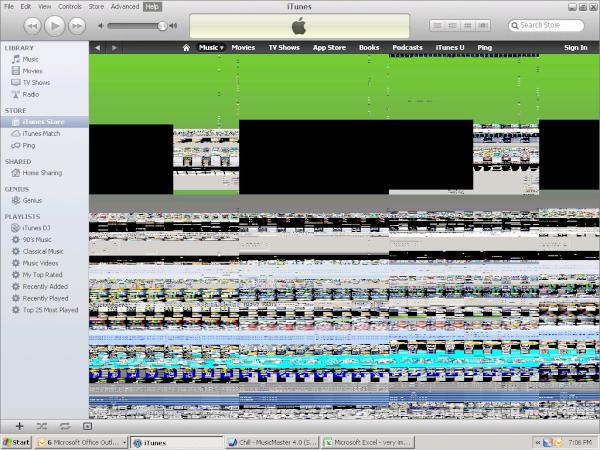The width and height of the screenshot is (600, 450).
Task: Click the store Home icon
Action: click(x=186, y=48)
